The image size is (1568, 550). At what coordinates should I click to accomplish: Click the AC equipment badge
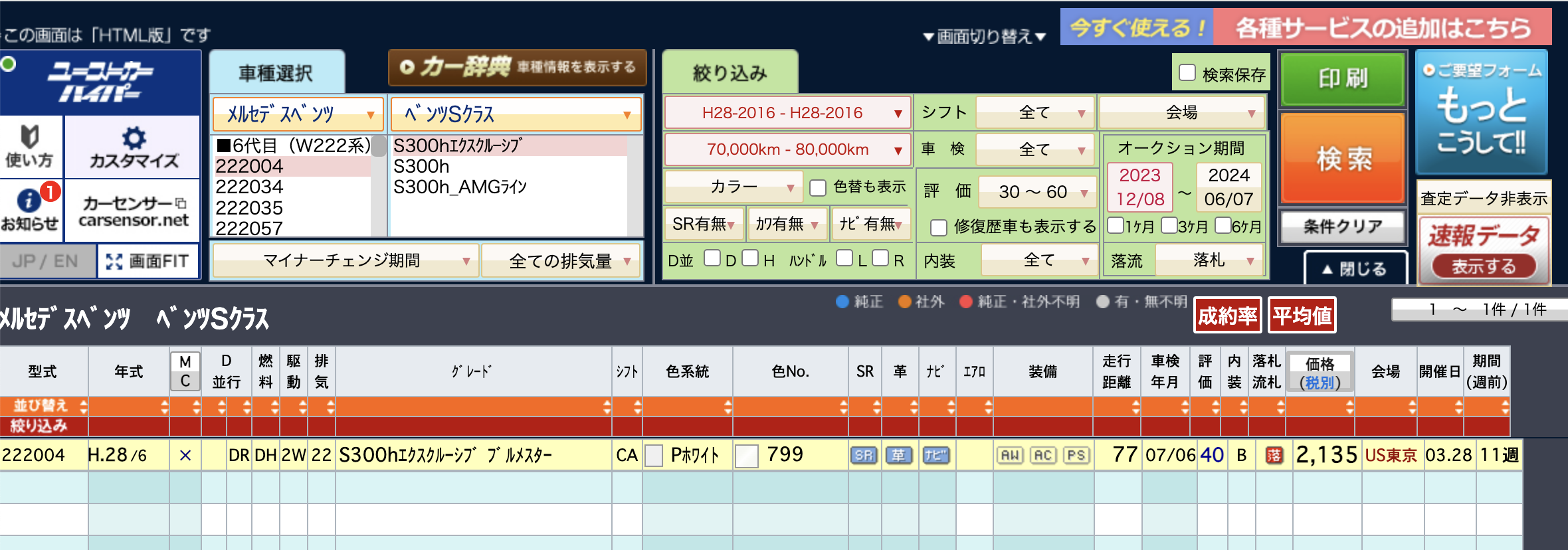pos(1043,455)
